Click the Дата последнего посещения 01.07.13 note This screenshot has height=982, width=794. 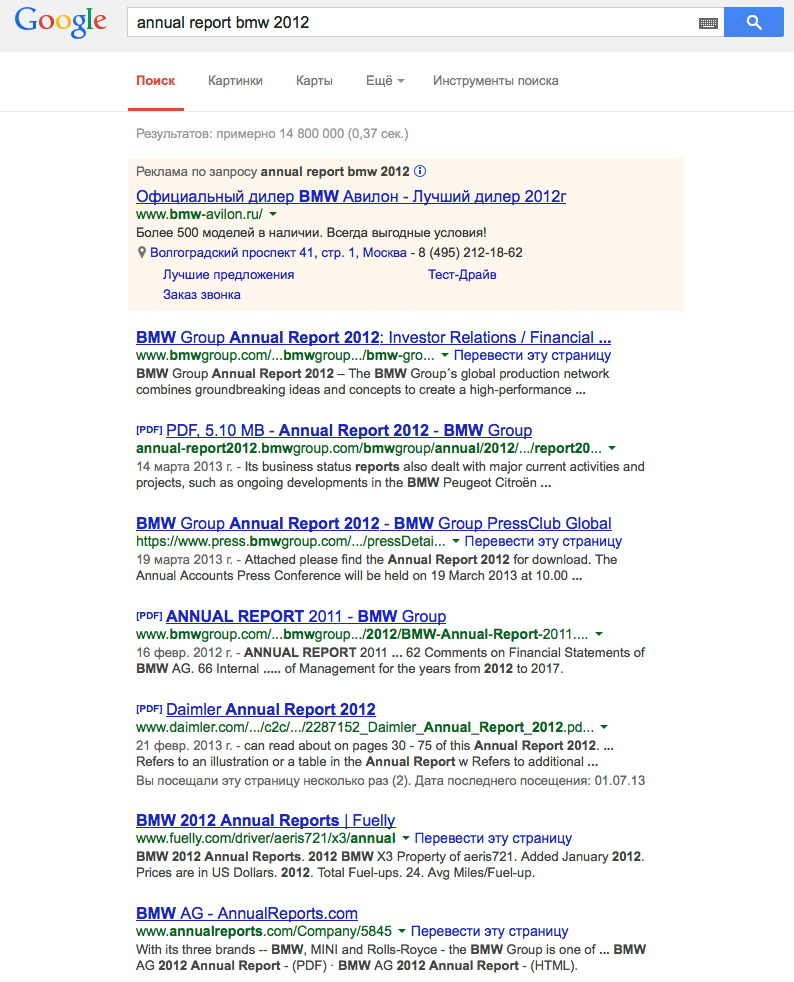[530, 781]
